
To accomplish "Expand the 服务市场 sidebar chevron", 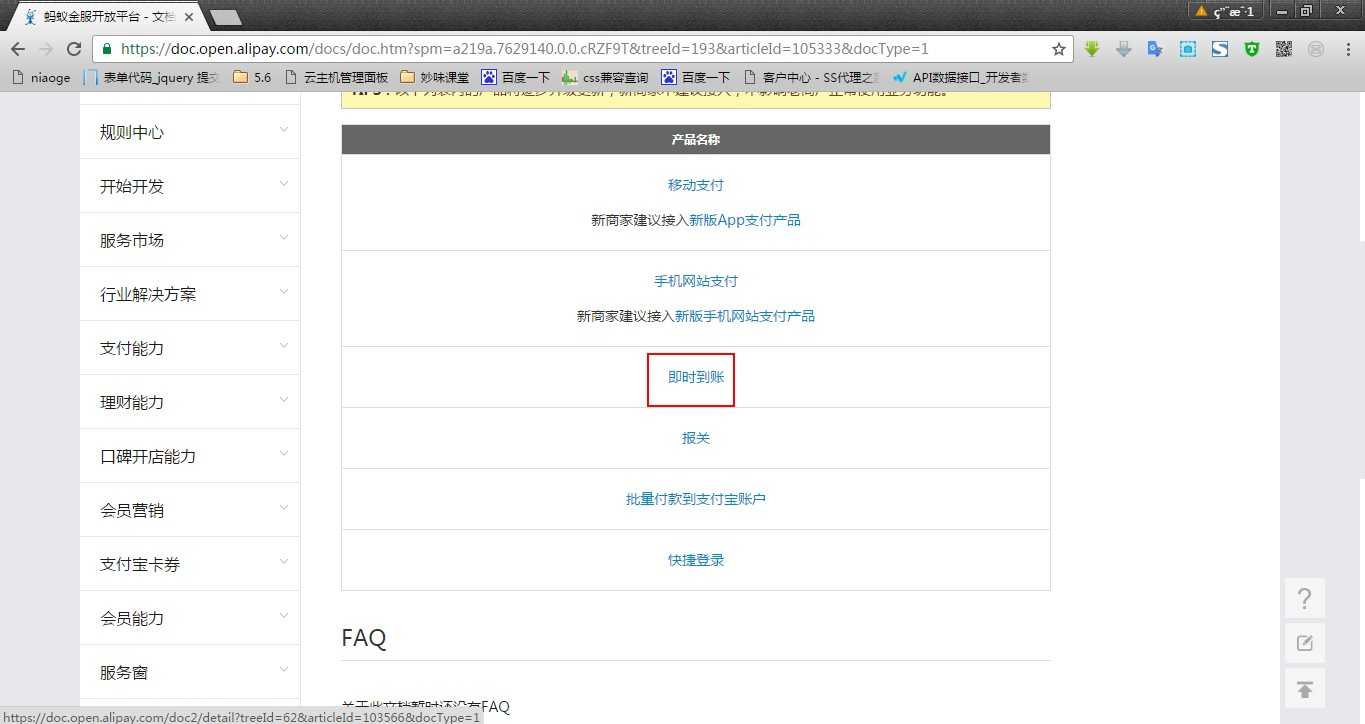I will [284, 237].
